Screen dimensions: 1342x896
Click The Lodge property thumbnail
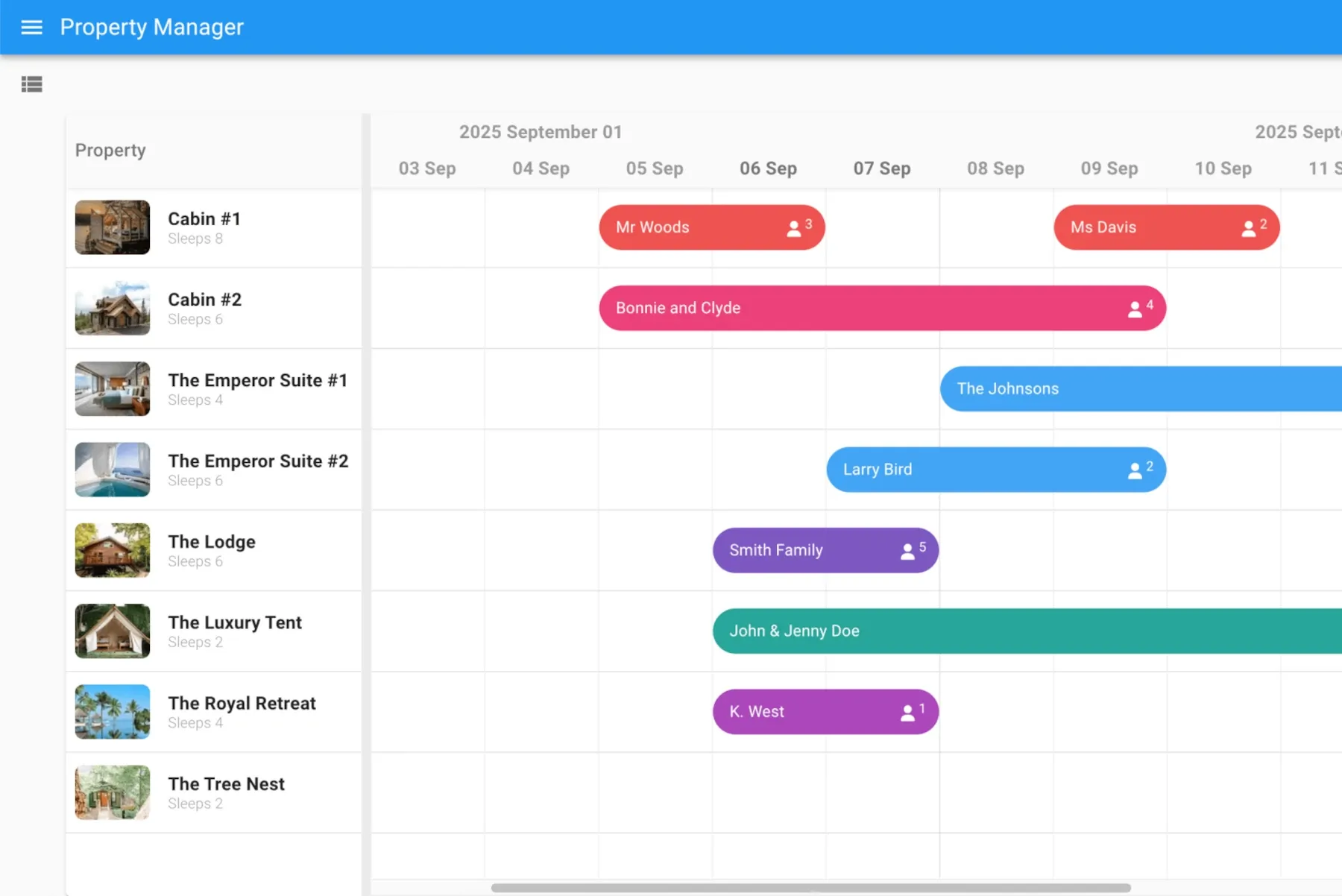[x=112, y=550]
